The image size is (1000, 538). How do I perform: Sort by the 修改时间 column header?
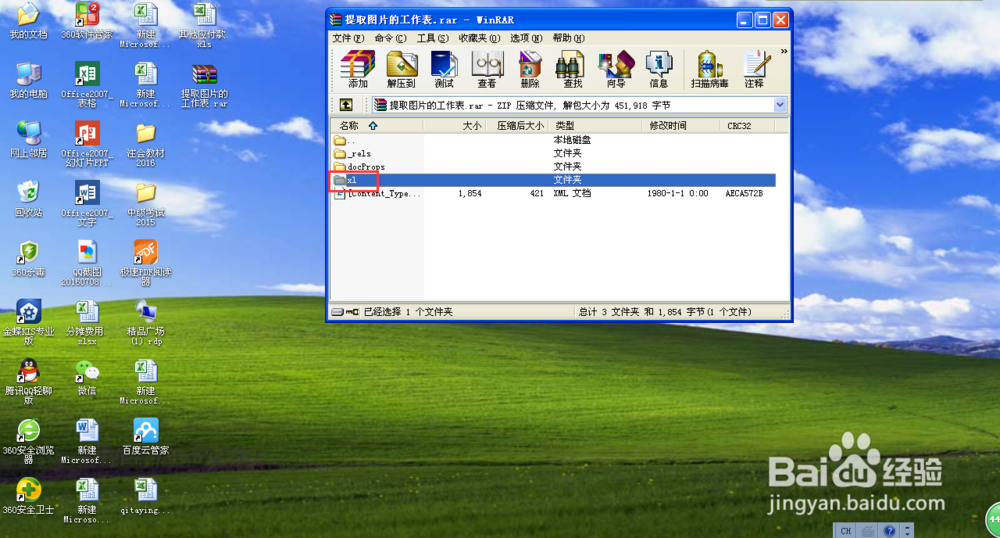click(x=680, y=126)
